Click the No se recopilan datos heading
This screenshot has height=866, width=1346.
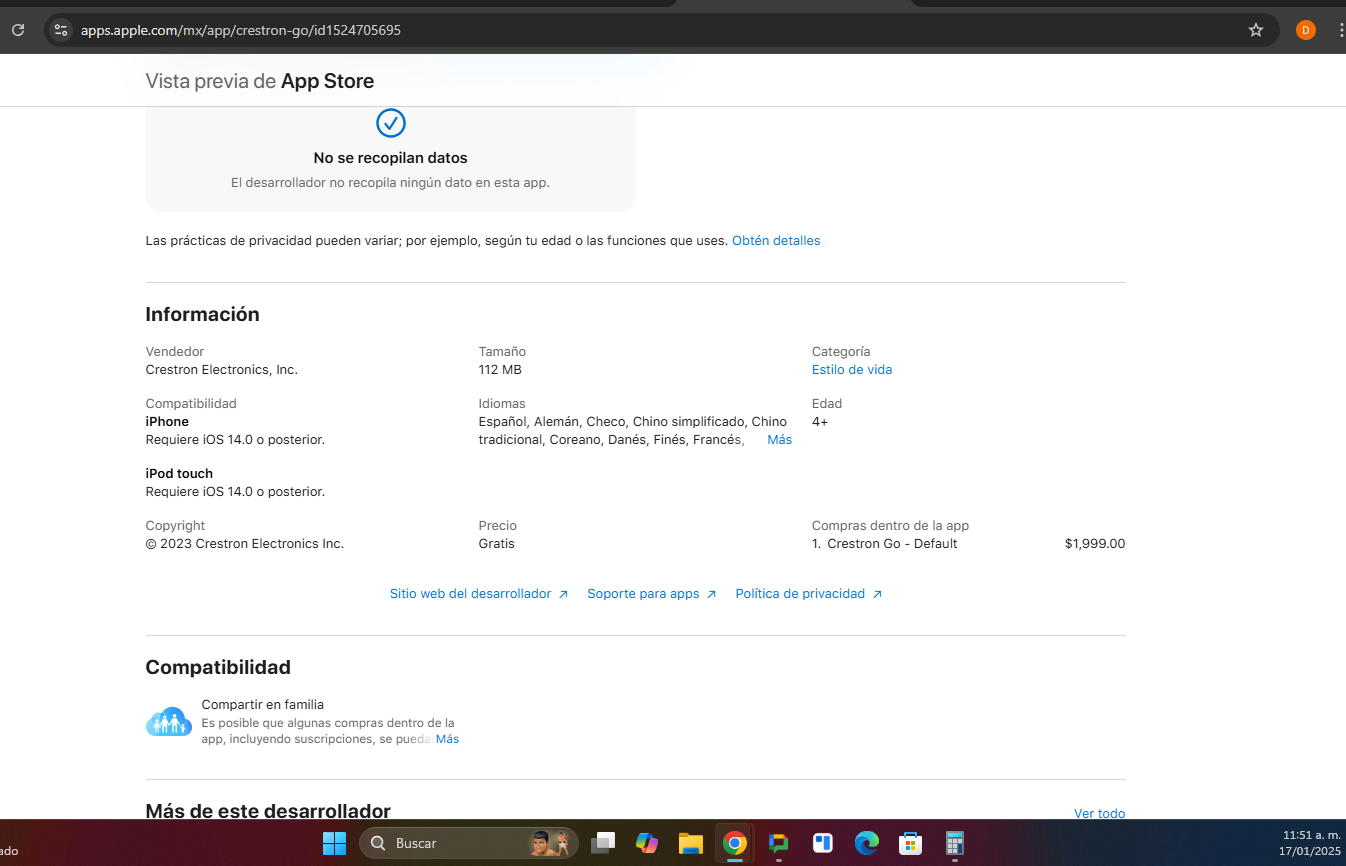coord(391,158)
